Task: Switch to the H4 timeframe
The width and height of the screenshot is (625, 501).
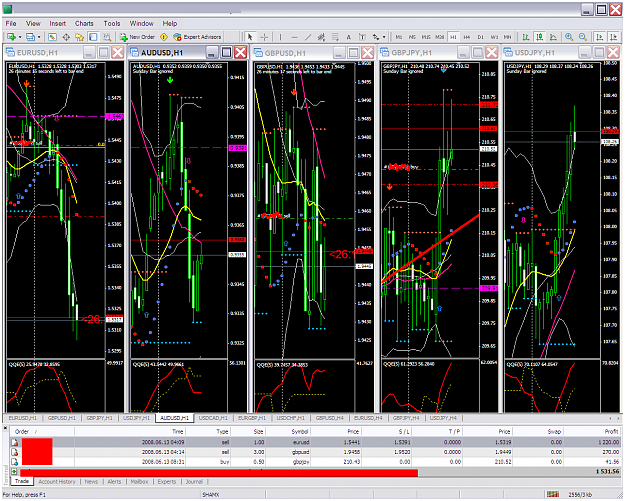Action: coord(467,37)
